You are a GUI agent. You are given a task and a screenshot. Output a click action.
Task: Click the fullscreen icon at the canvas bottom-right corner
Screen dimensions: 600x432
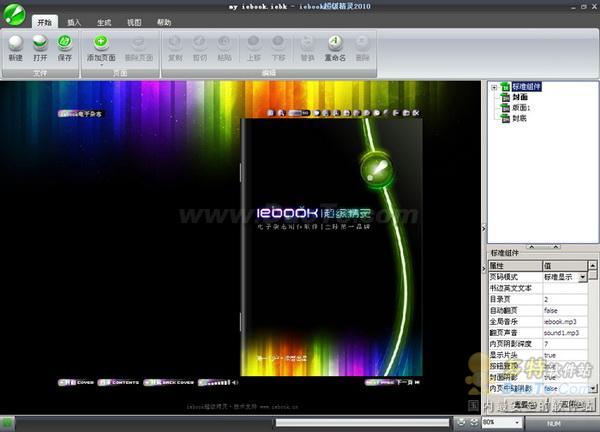[x=473, y=405]
